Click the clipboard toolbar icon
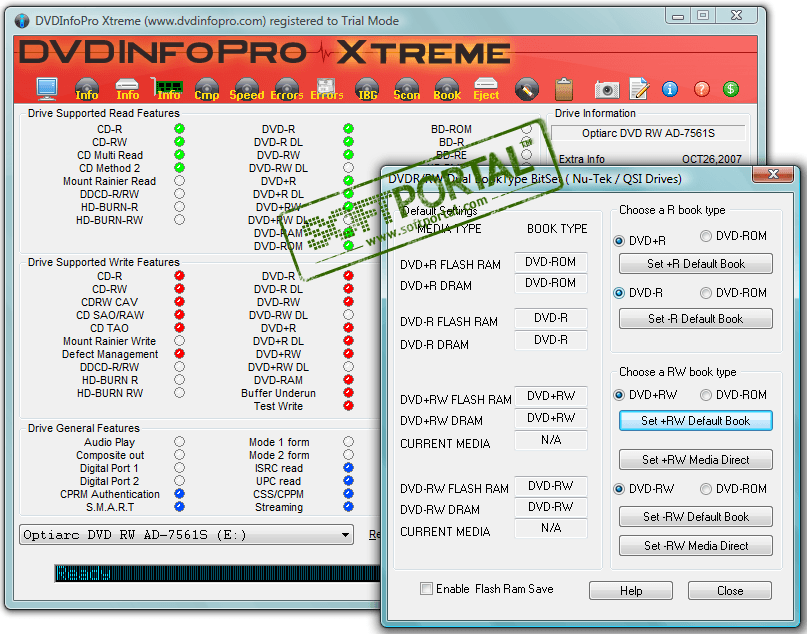 click(564, 89)
